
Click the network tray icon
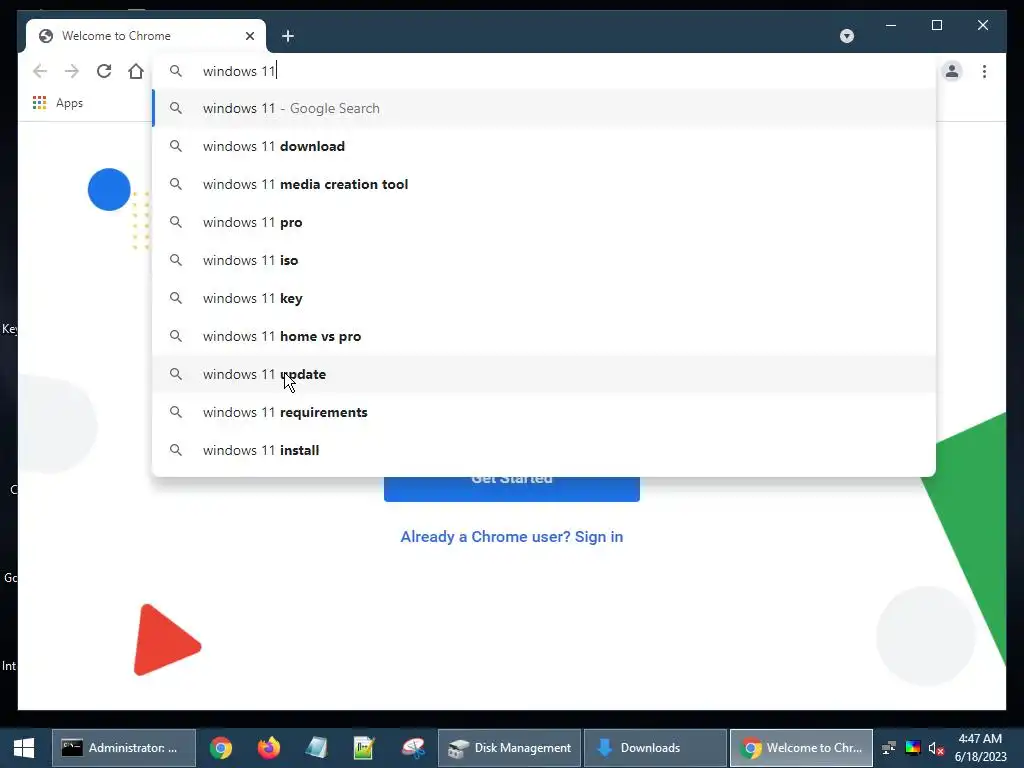coord(889,748)
